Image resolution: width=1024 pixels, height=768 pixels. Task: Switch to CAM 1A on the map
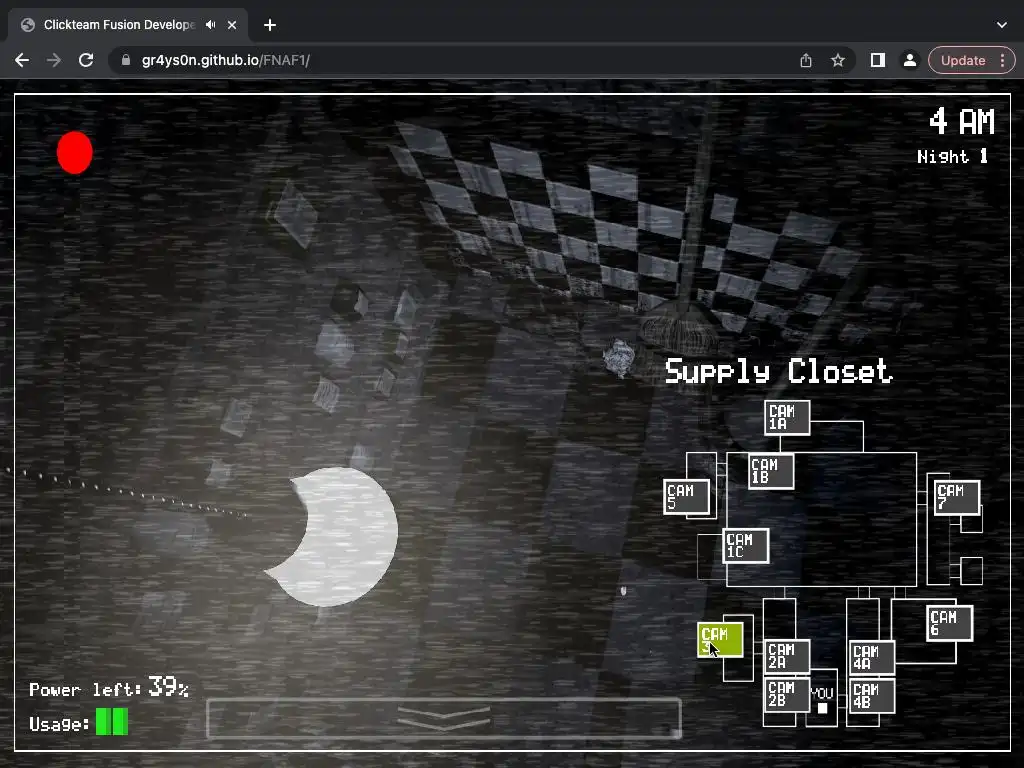click(x=787, y=418)
